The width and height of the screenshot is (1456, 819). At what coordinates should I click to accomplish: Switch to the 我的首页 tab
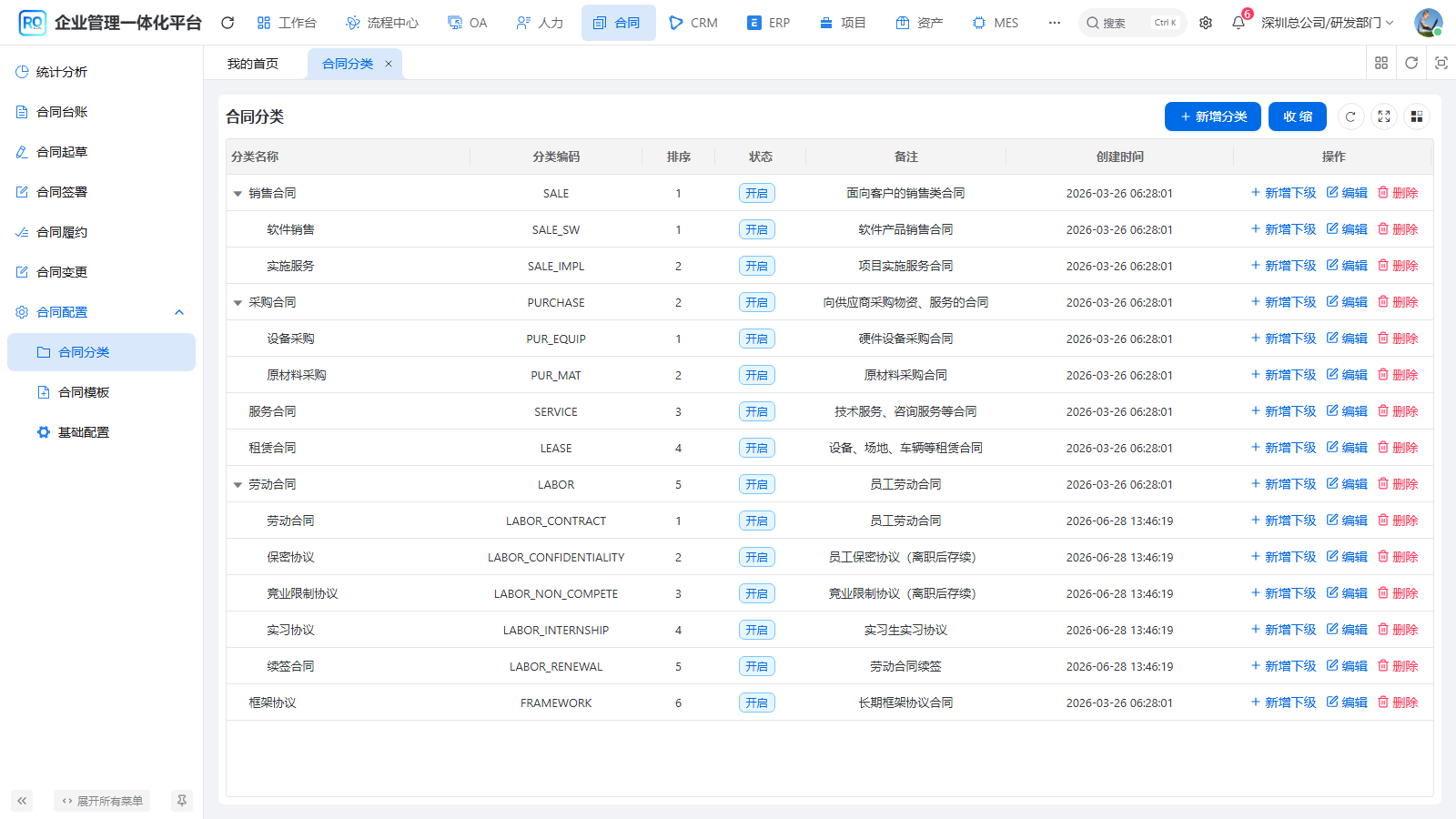[x=253, y=64]
